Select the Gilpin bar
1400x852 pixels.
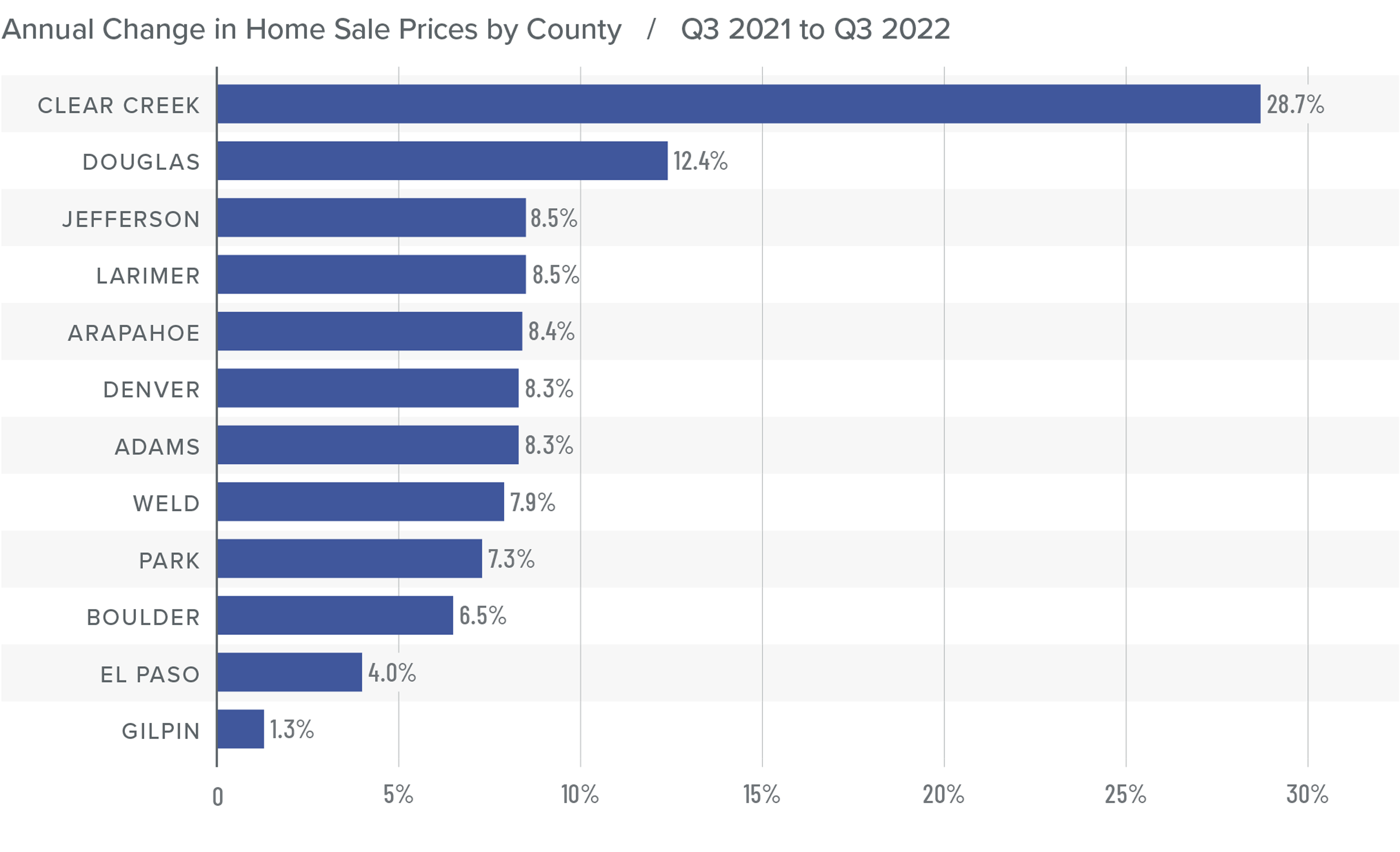240,729
